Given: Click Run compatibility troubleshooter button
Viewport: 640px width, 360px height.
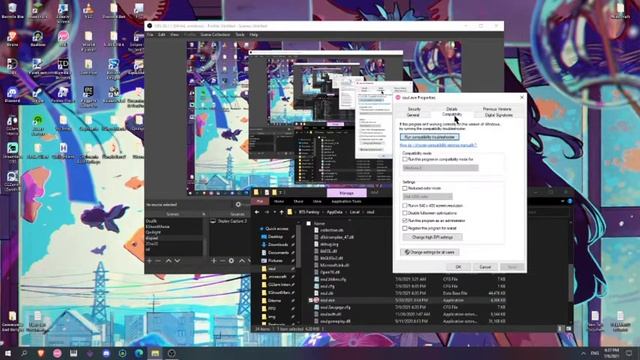Looking at the screenshot, I should [429, 137].
